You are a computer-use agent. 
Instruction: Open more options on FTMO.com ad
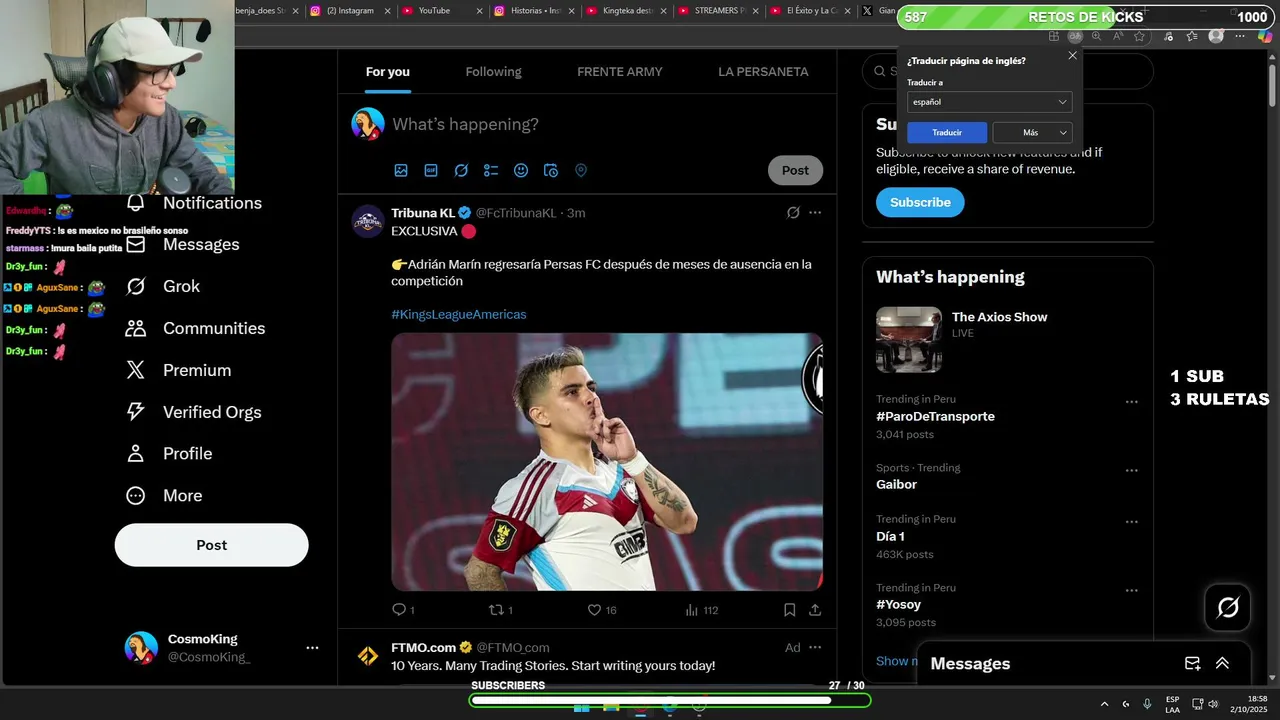point(815,647)
